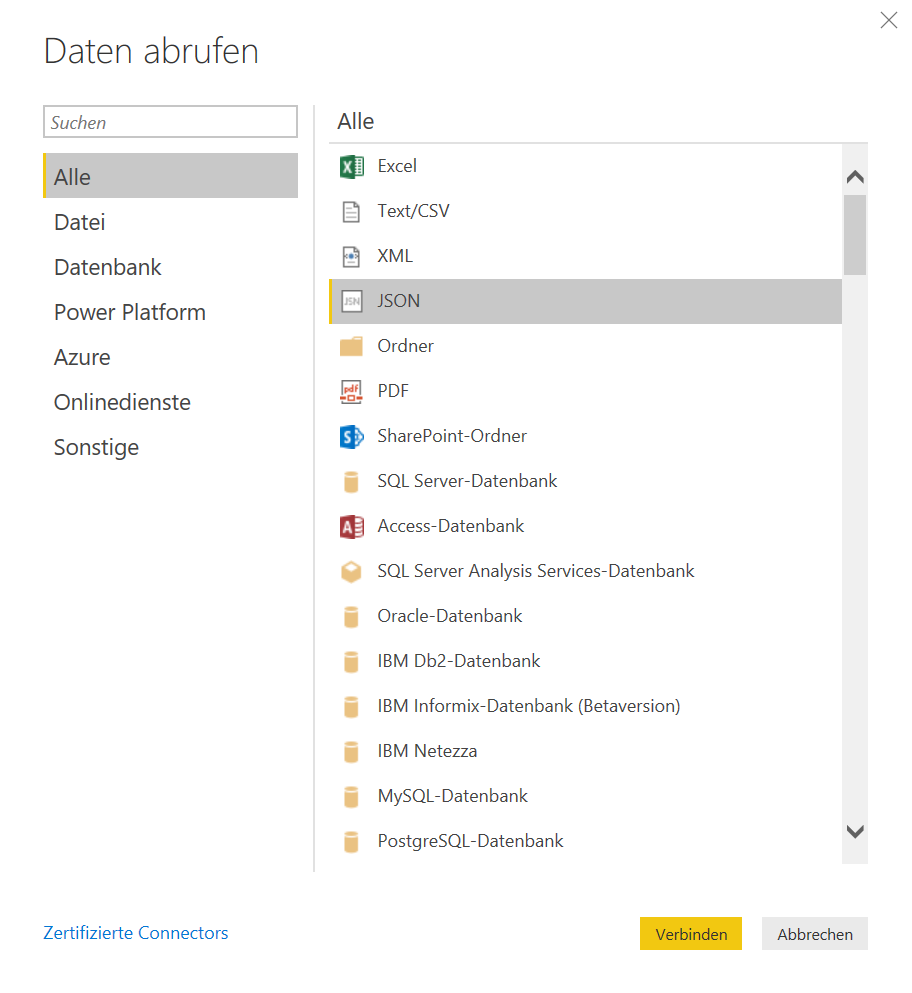The height and width of the screenshot is (993, 912).
Task: Choose the PDF entry label
Action: [x=393, y=391]
